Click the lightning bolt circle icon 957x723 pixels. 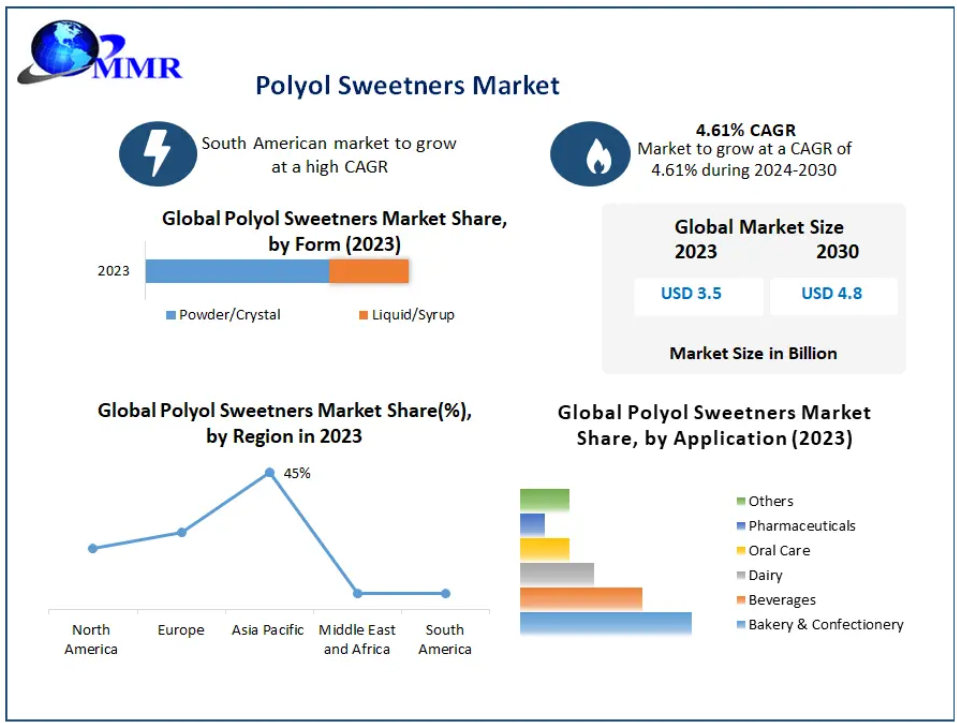pos(155,155)
